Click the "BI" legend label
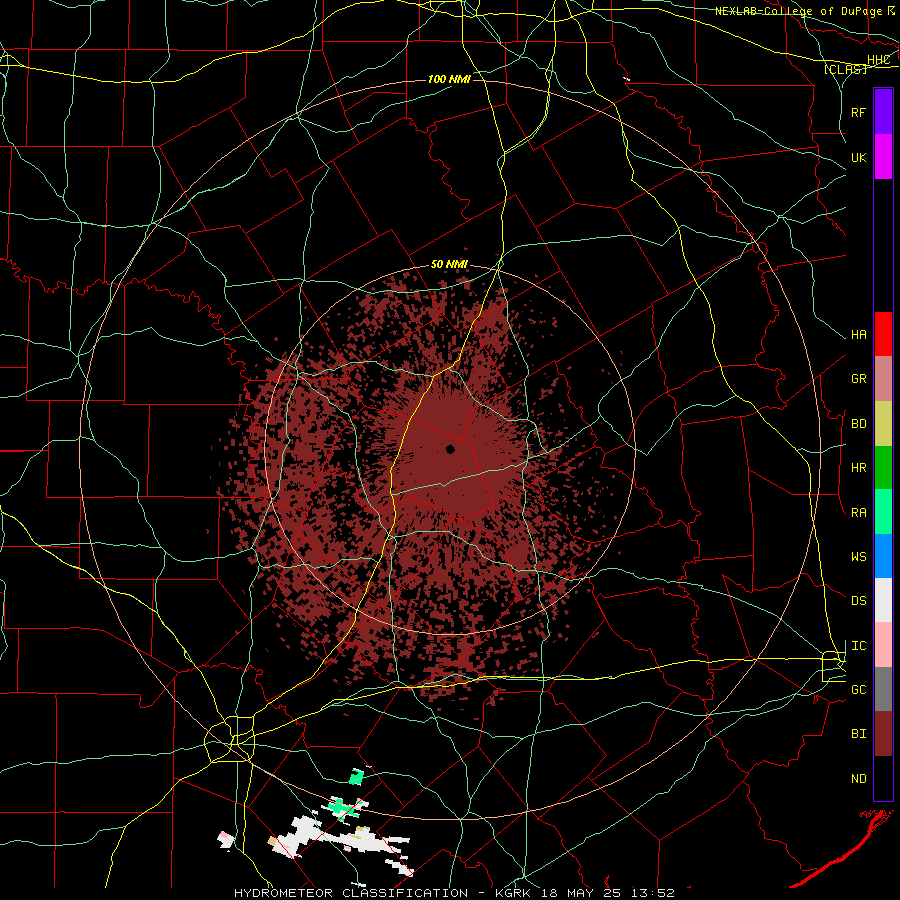Viewport: 900px width, 900px height. coord(858,734)
